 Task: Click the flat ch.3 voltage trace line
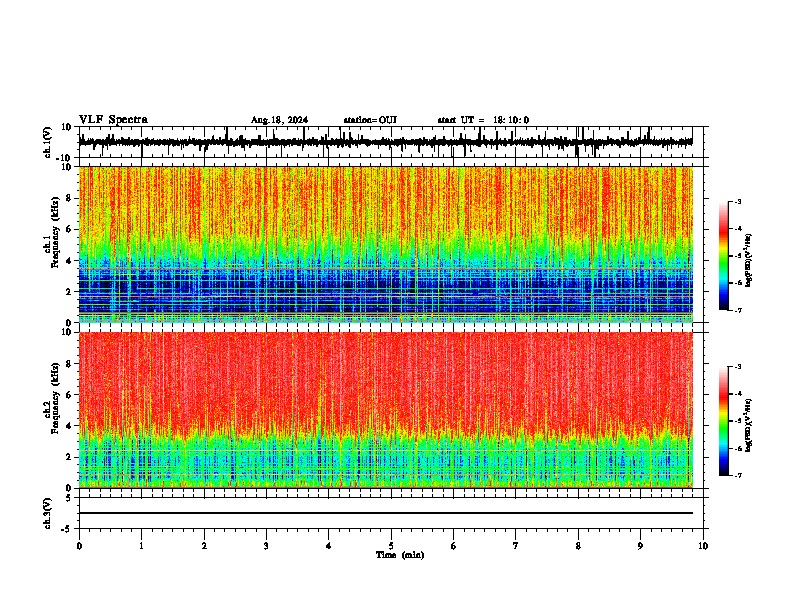tap(386, 513)
